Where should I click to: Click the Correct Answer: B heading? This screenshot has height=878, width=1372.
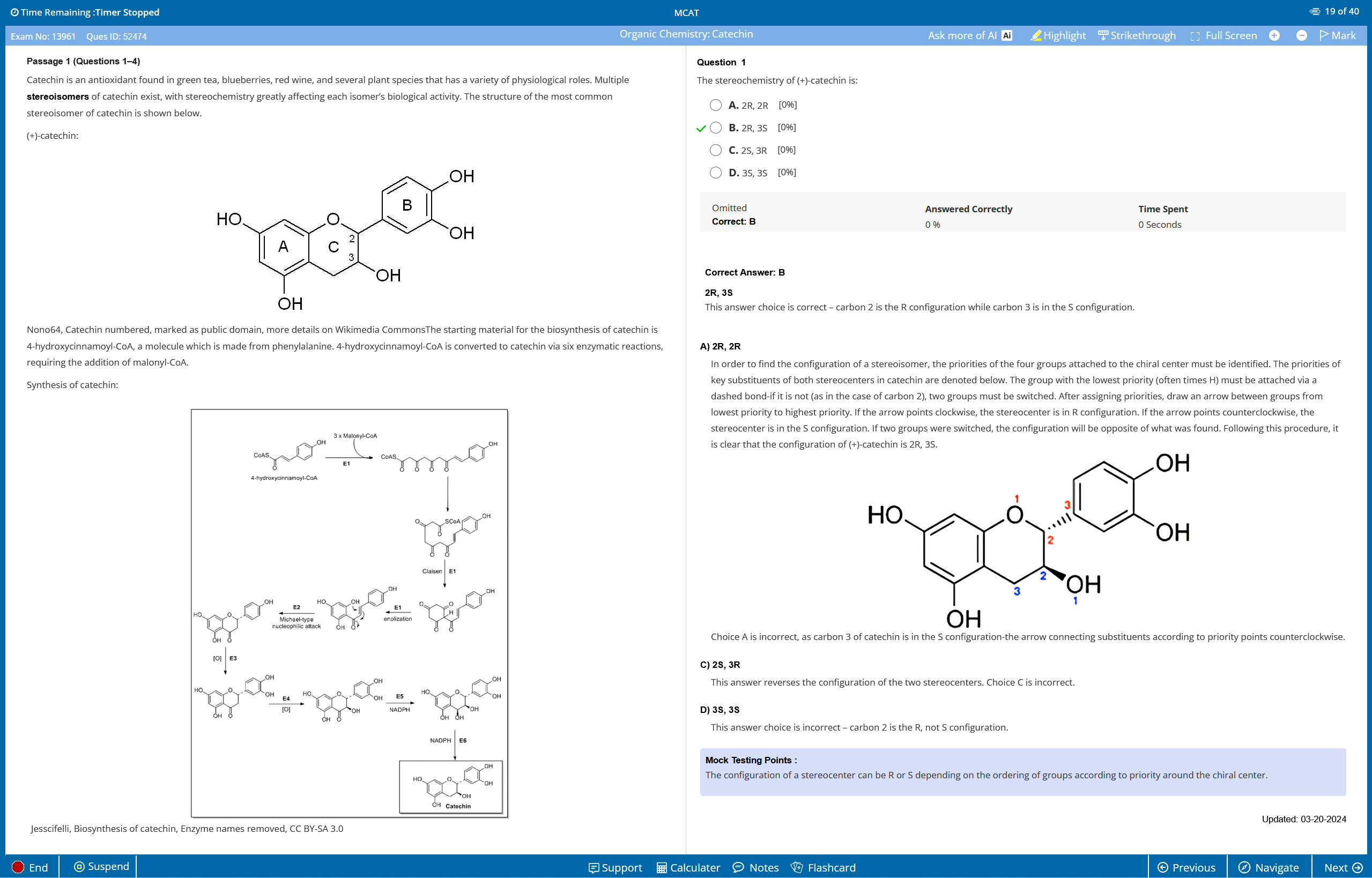point(745,272)
